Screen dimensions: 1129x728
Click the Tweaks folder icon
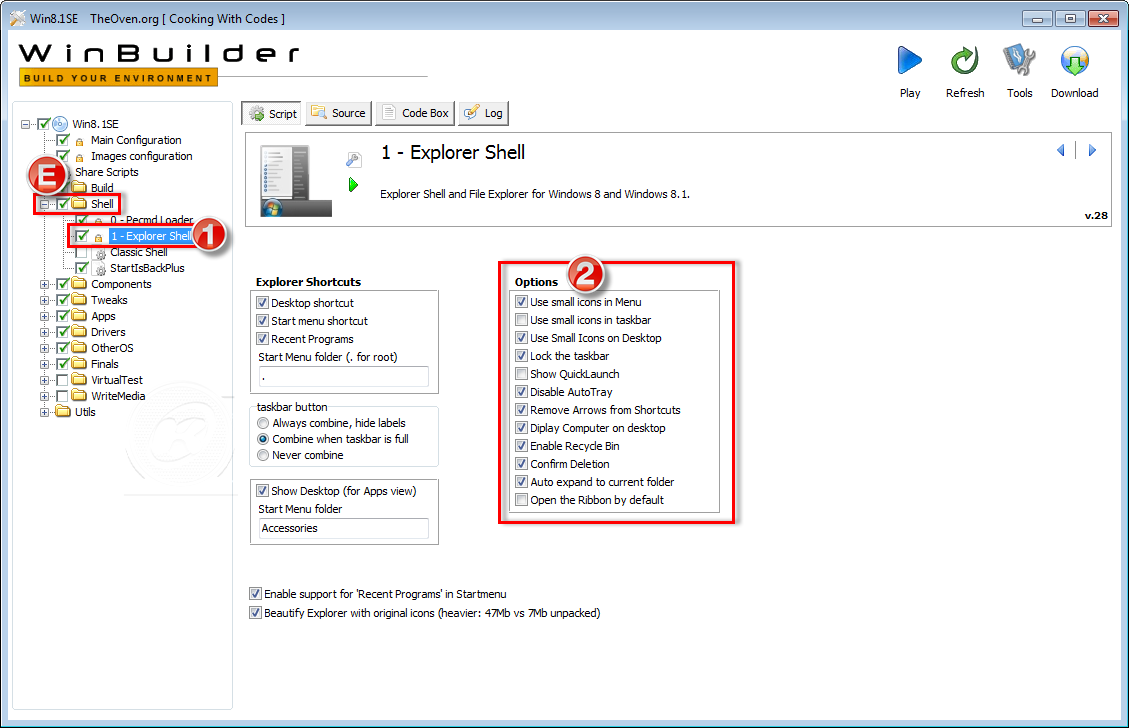[79, 300]
